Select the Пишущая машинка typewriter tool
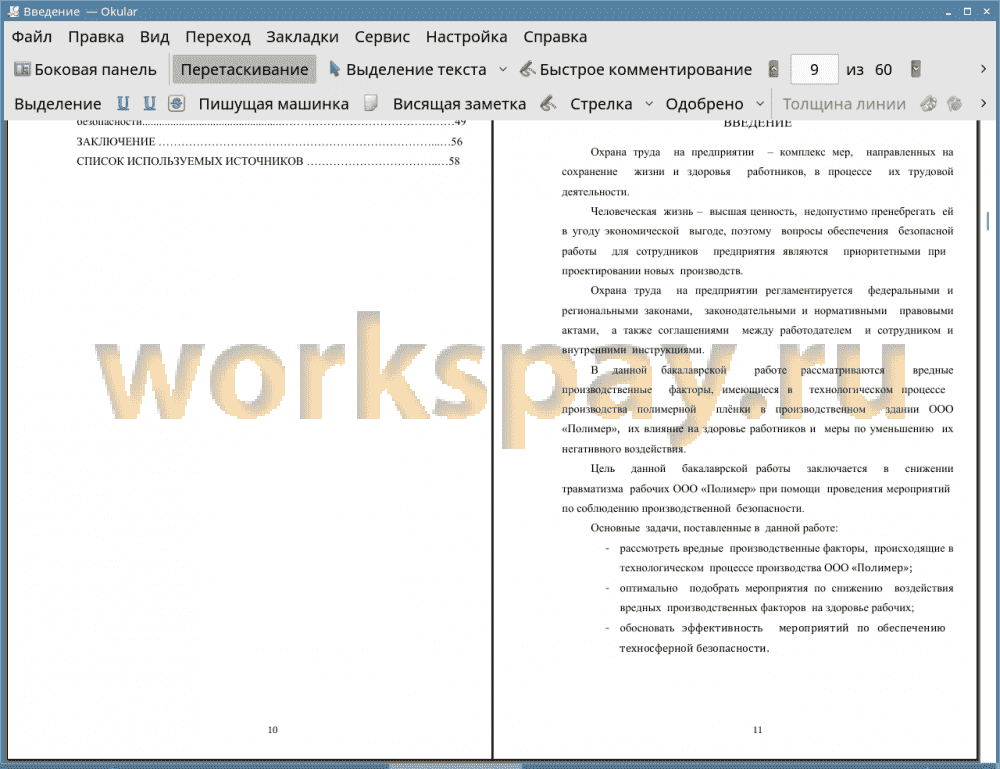 click(274, 104)
